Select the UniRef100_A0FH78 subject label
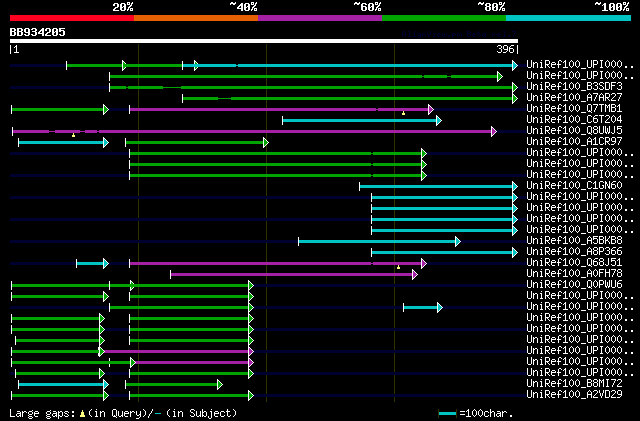 [x=574, y=274]
